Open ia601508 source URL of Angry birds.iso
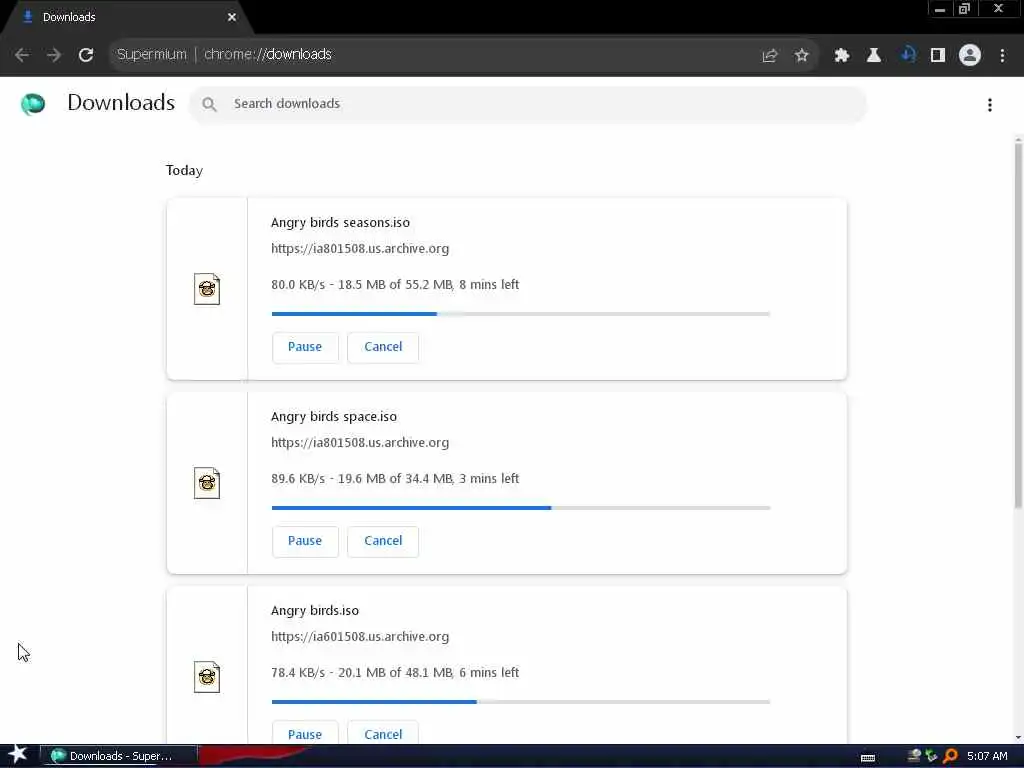This screenshot has height=768, width=1024. pos(360,637)
